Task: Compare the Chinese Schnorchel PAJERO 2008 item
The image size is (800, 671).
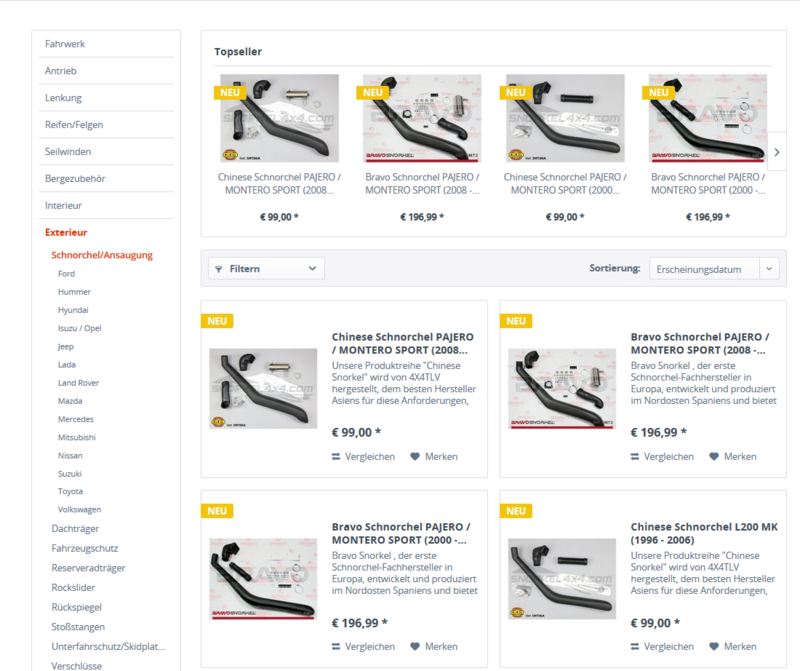Action: pyautogui.click(x=363, y=457)
